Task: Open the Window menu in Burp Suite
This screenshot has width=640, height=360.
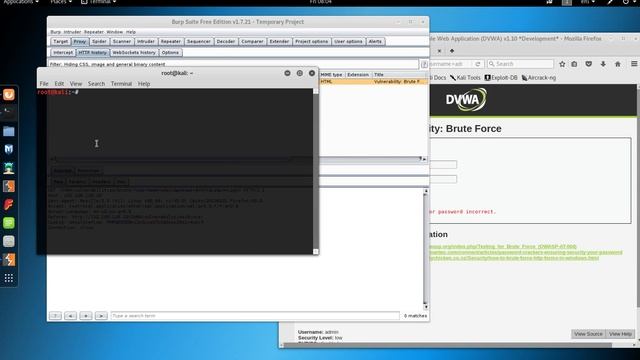Action: pyautogui.click(x=114, y=32)
